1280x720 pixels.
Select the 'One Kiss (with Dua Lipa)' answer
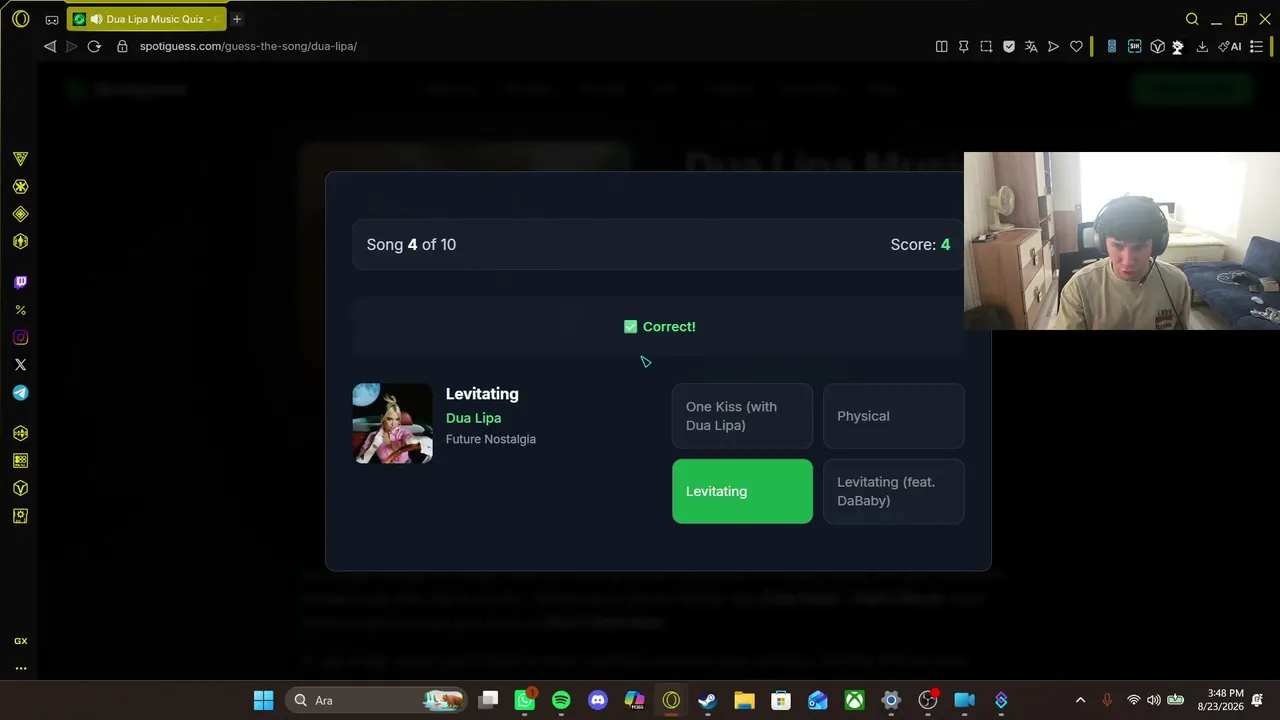(742, 416)
